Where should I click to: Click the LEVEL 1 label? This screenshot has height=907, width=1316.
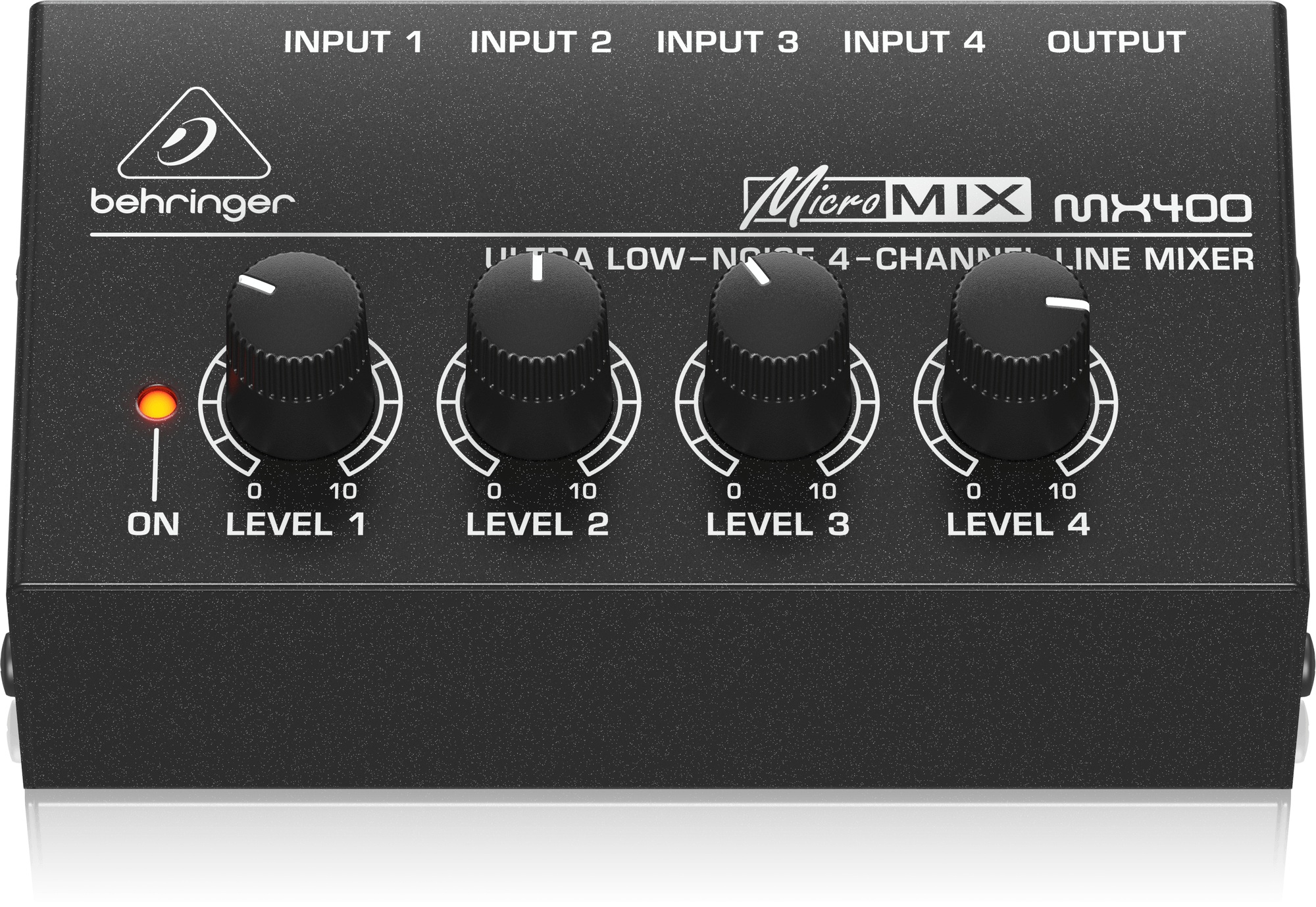(295, 524)
